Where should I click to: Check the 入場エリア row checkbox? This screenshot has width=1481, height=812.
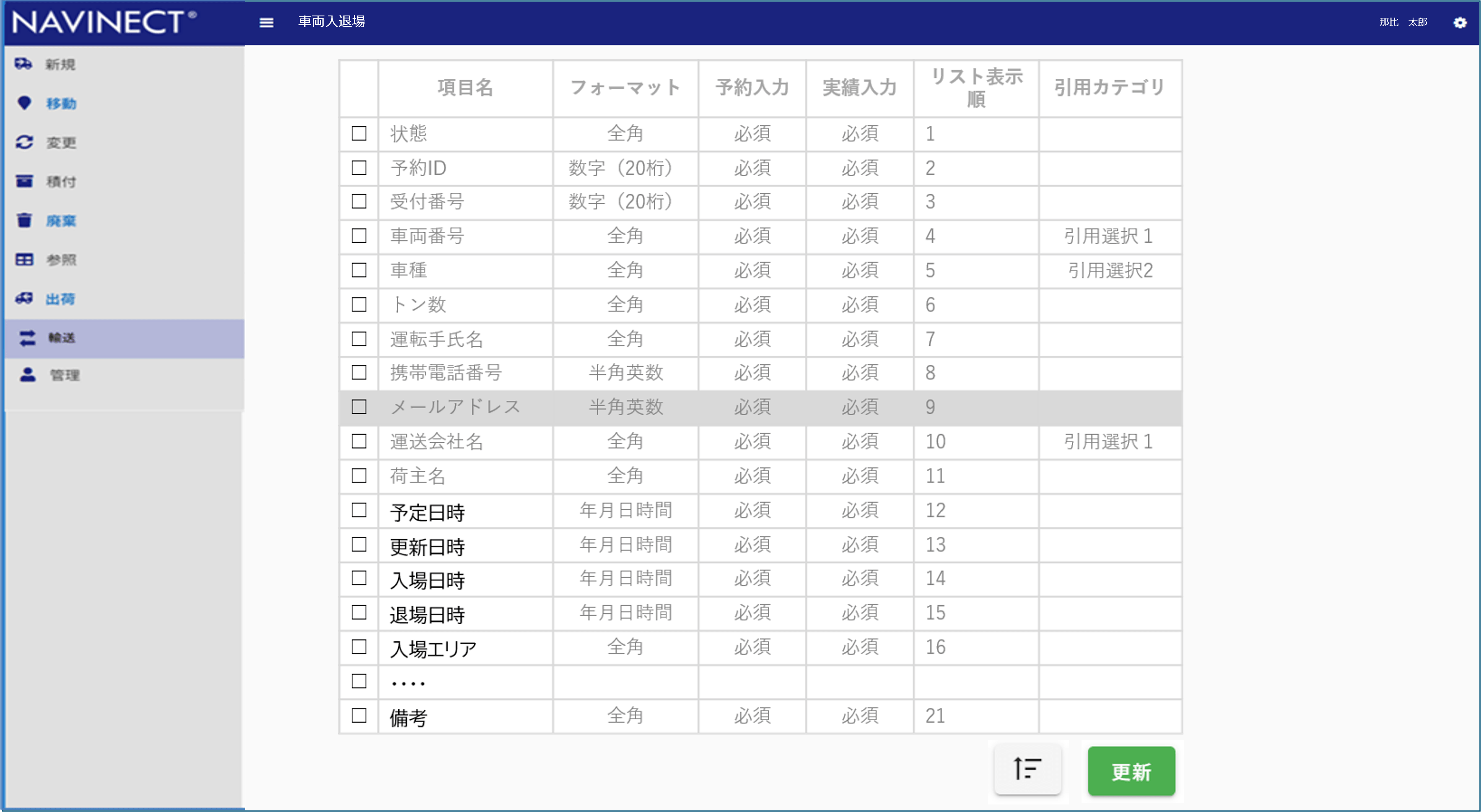point(359,647)
